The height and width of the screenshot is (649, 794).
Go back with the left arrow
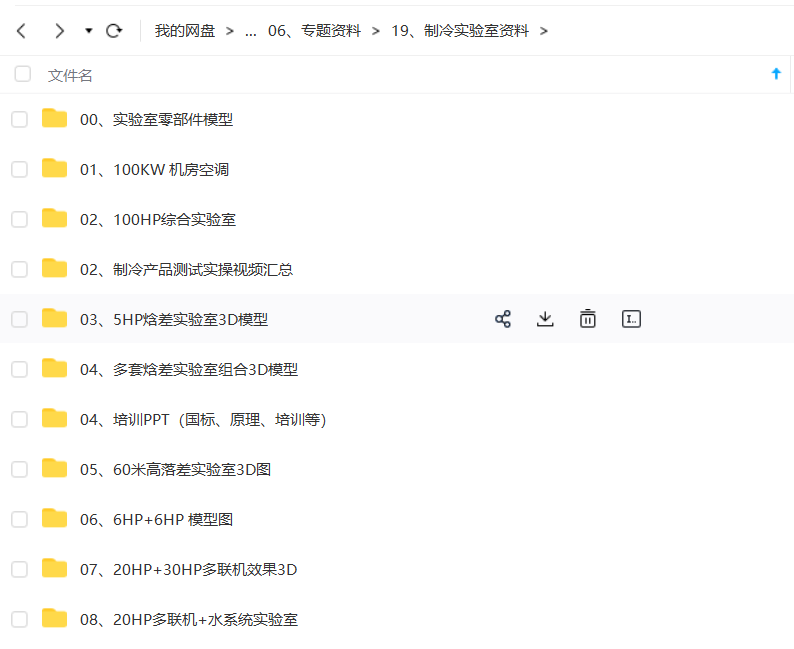(21, 31)
